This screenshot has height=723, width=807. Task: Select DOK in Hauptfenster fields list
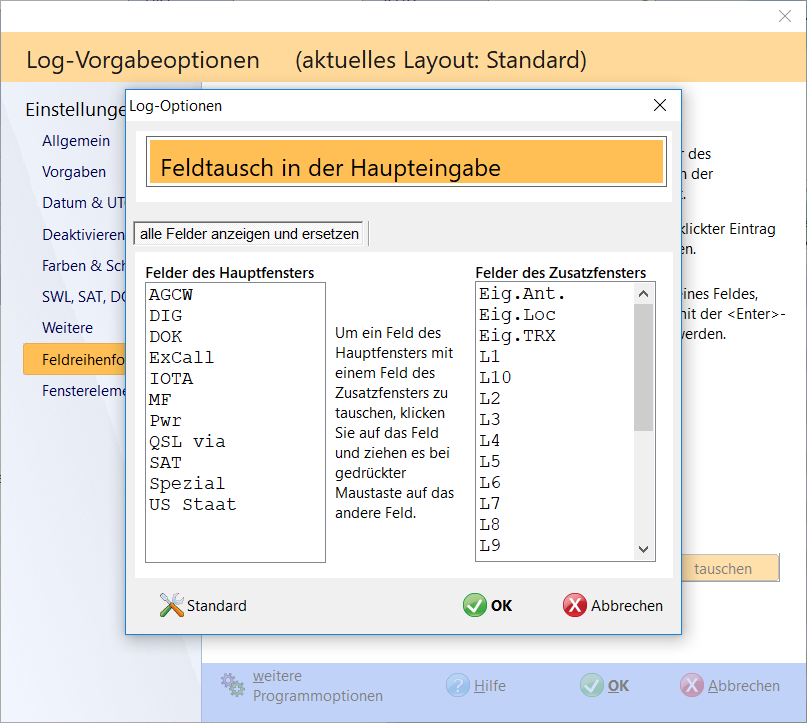(235, 337)
